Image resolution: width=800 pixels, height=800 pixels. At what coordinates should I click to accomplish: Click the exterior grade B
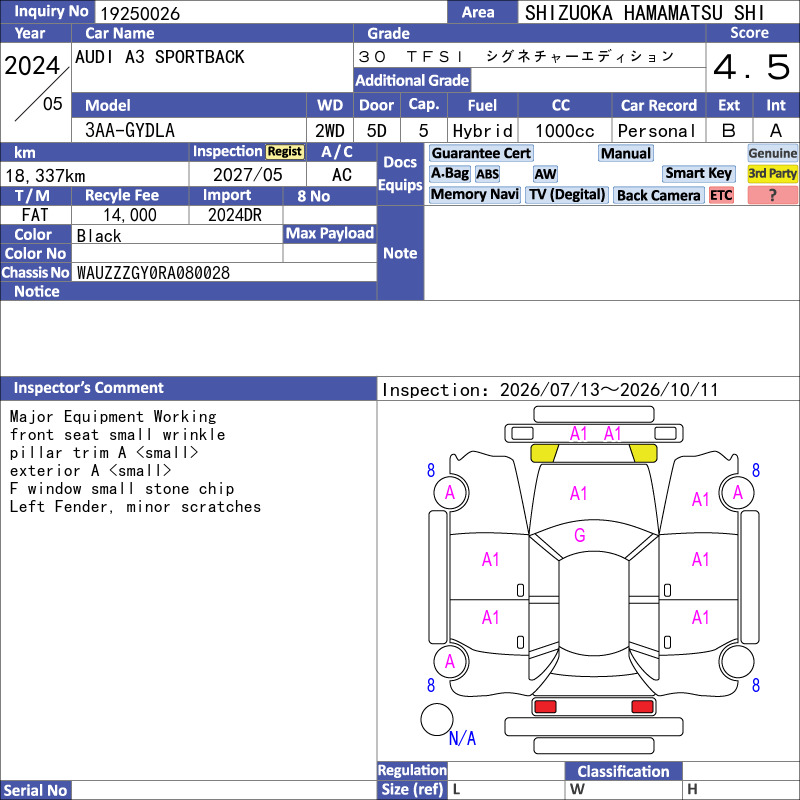[729, 131]
